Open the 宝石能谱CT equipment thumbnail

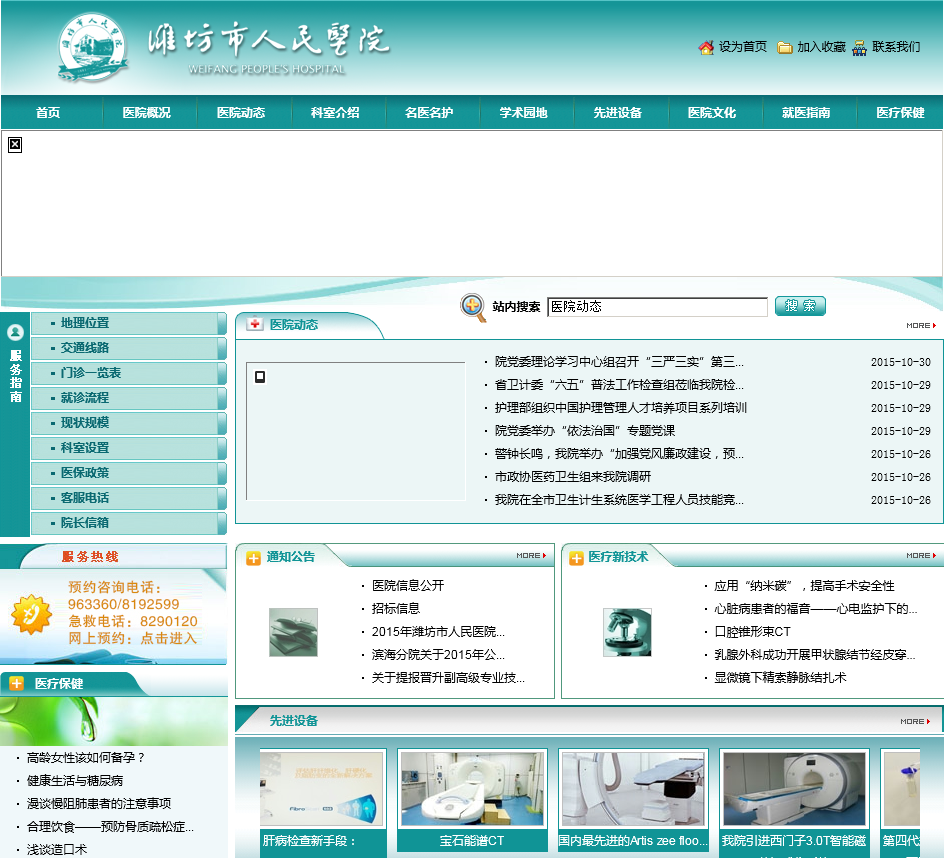[x=472, y=790]
